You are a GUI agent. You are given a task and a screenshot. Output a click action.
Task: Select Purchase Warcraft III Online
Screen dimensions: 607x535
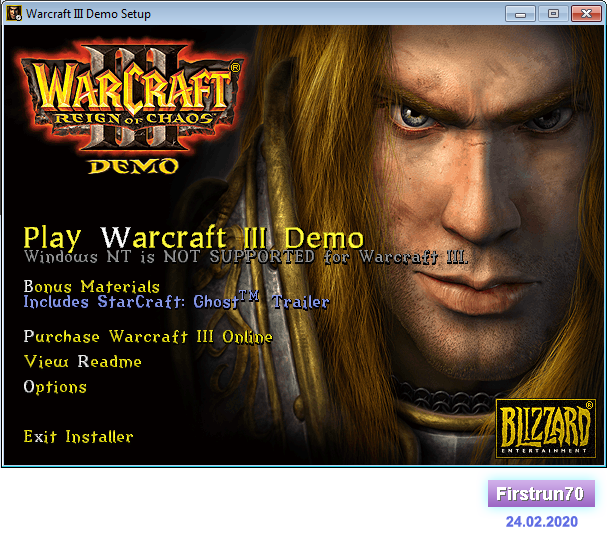148,337
